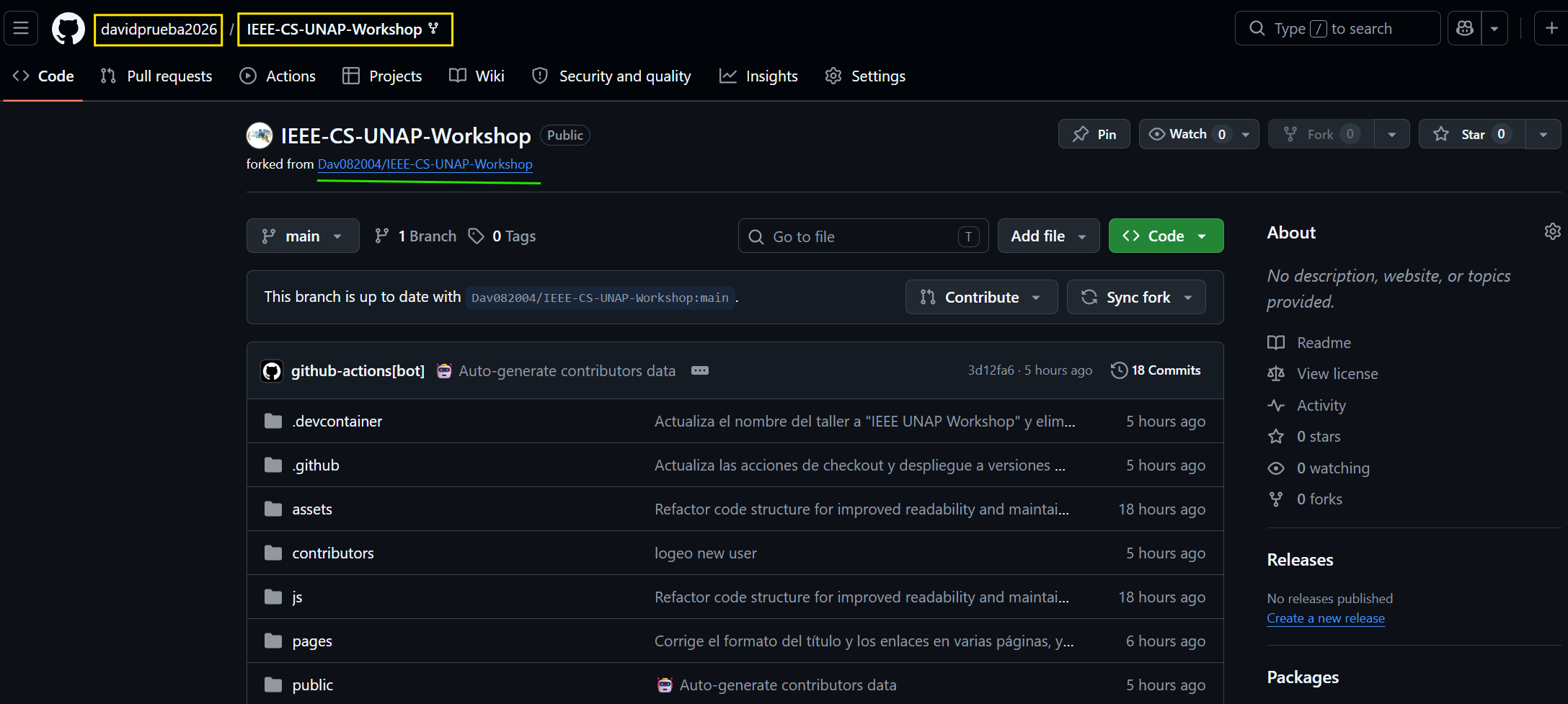Expand the Copilot dropdown arrow in header

(1494, 29)
